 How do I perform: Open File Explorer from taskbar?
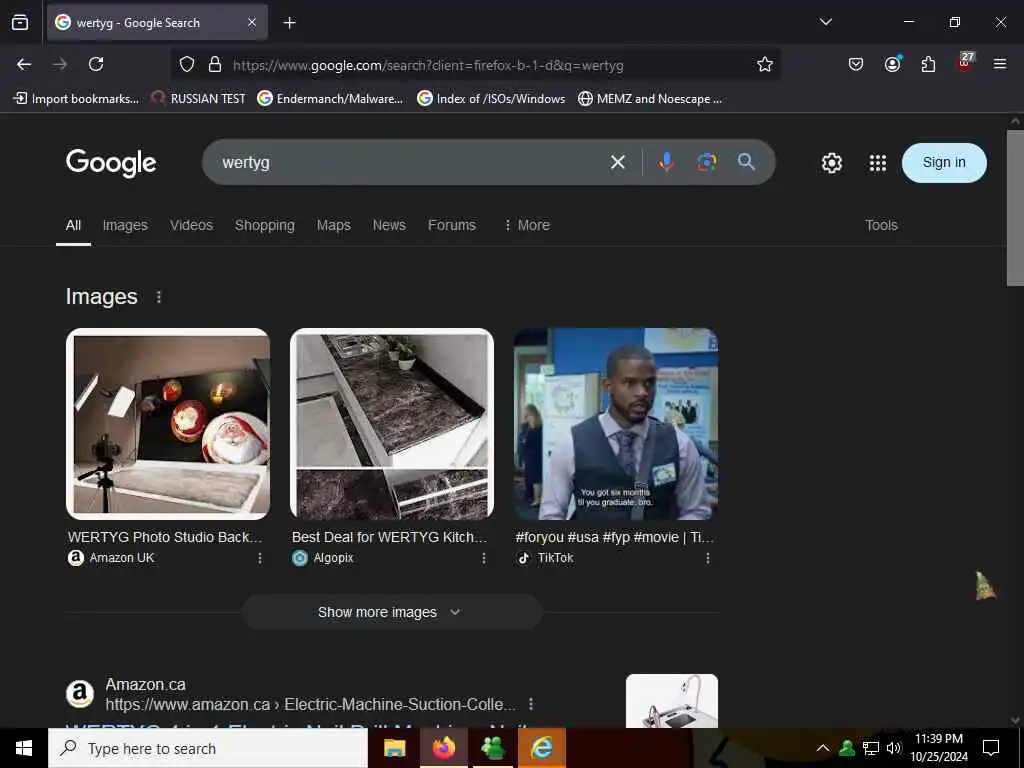(x=394, y=748)
